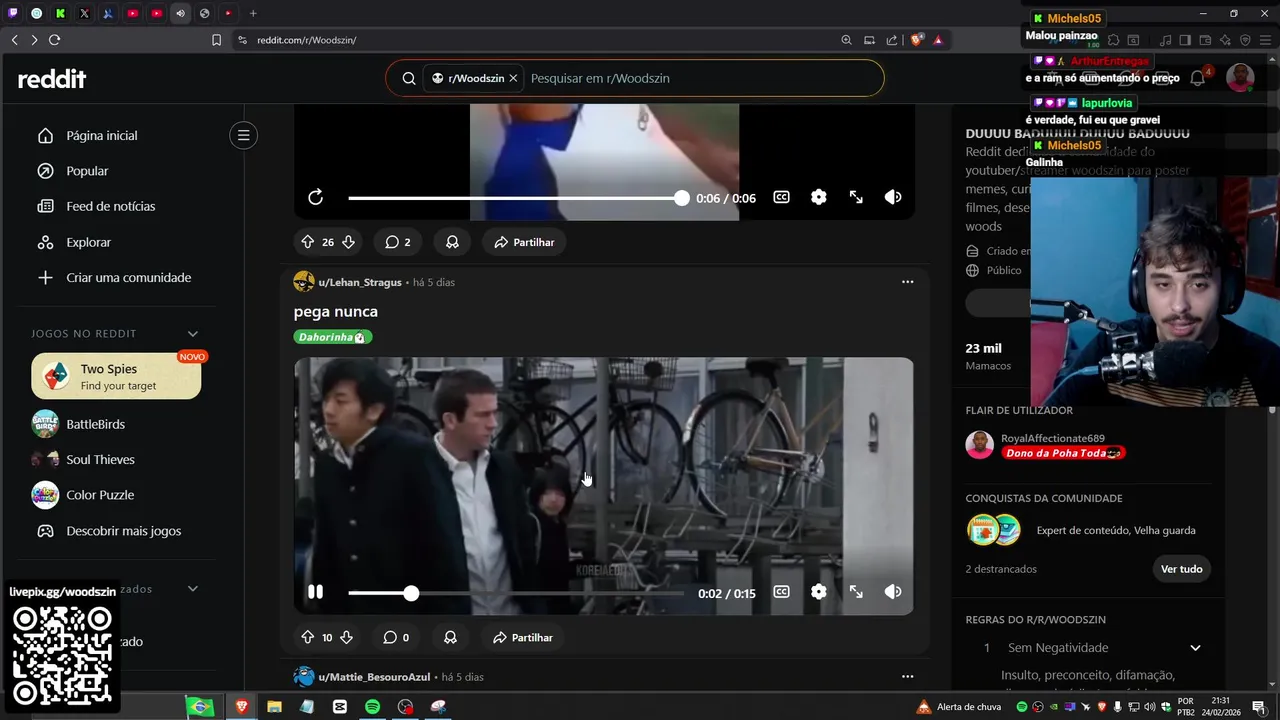Expand the Sem Negatividade rule
Viewport: 1280px width, 720px height.
pos(1195,648)
